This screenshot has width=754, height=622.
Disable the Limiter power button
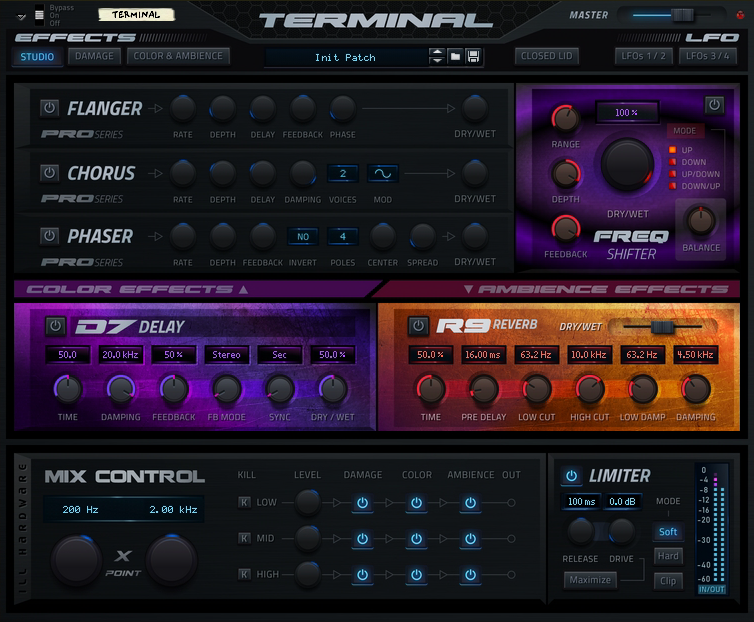pyautogui.click(x=571, y=476)
